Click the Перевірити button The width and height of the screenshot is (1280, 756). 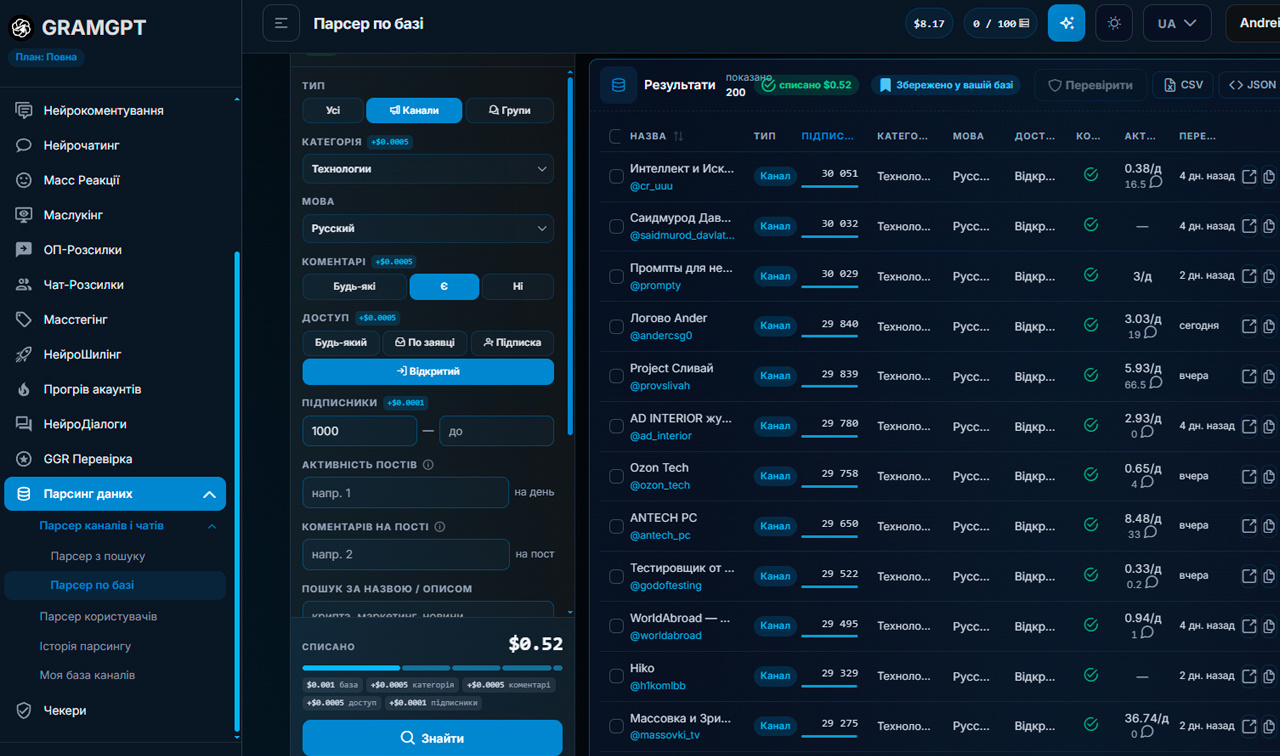[1090, 85]
